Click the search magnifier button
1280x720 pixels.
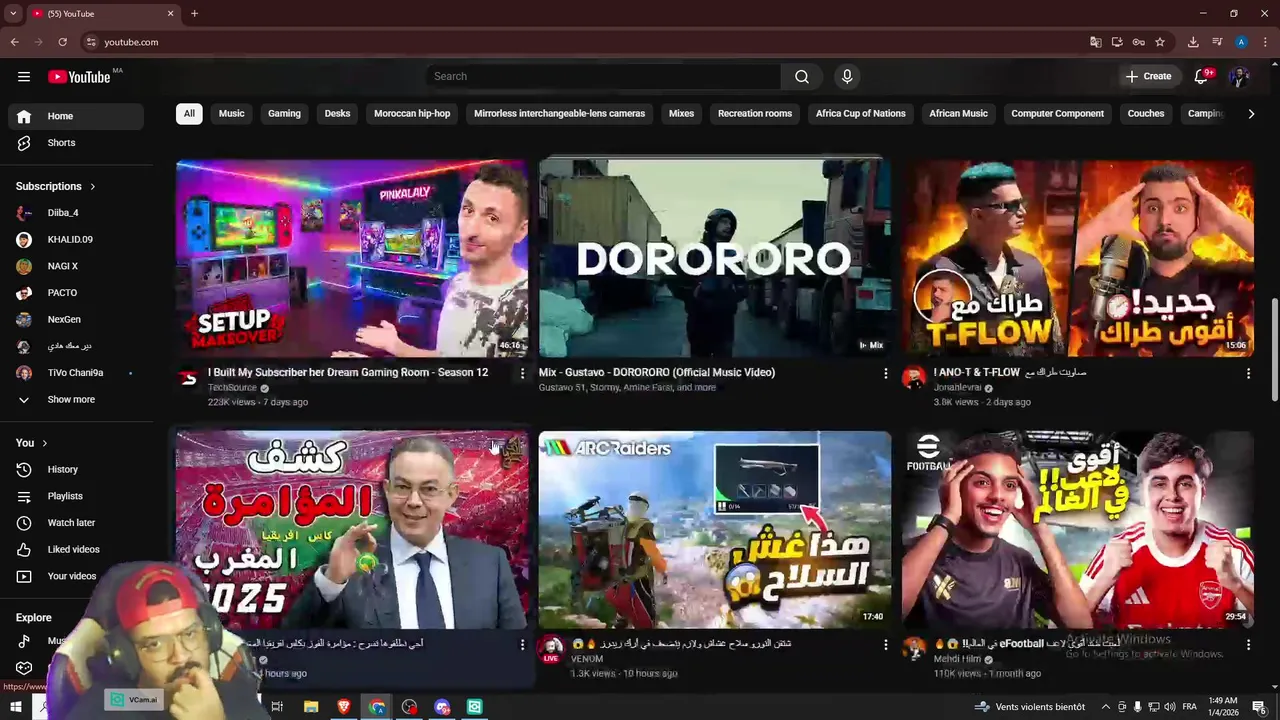[802, 76]
